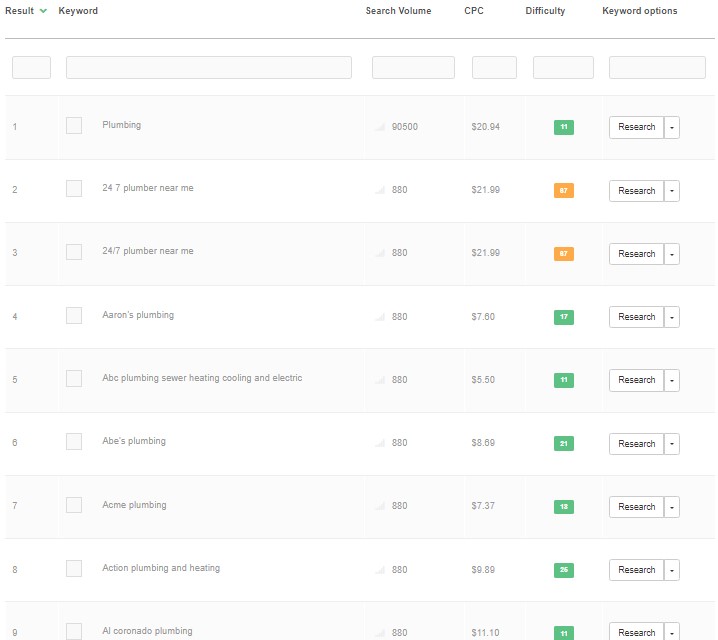Tick the Action plumbing and heating checkbox
The height and width of the screenshot is (640, 718).
coord(74,569)
